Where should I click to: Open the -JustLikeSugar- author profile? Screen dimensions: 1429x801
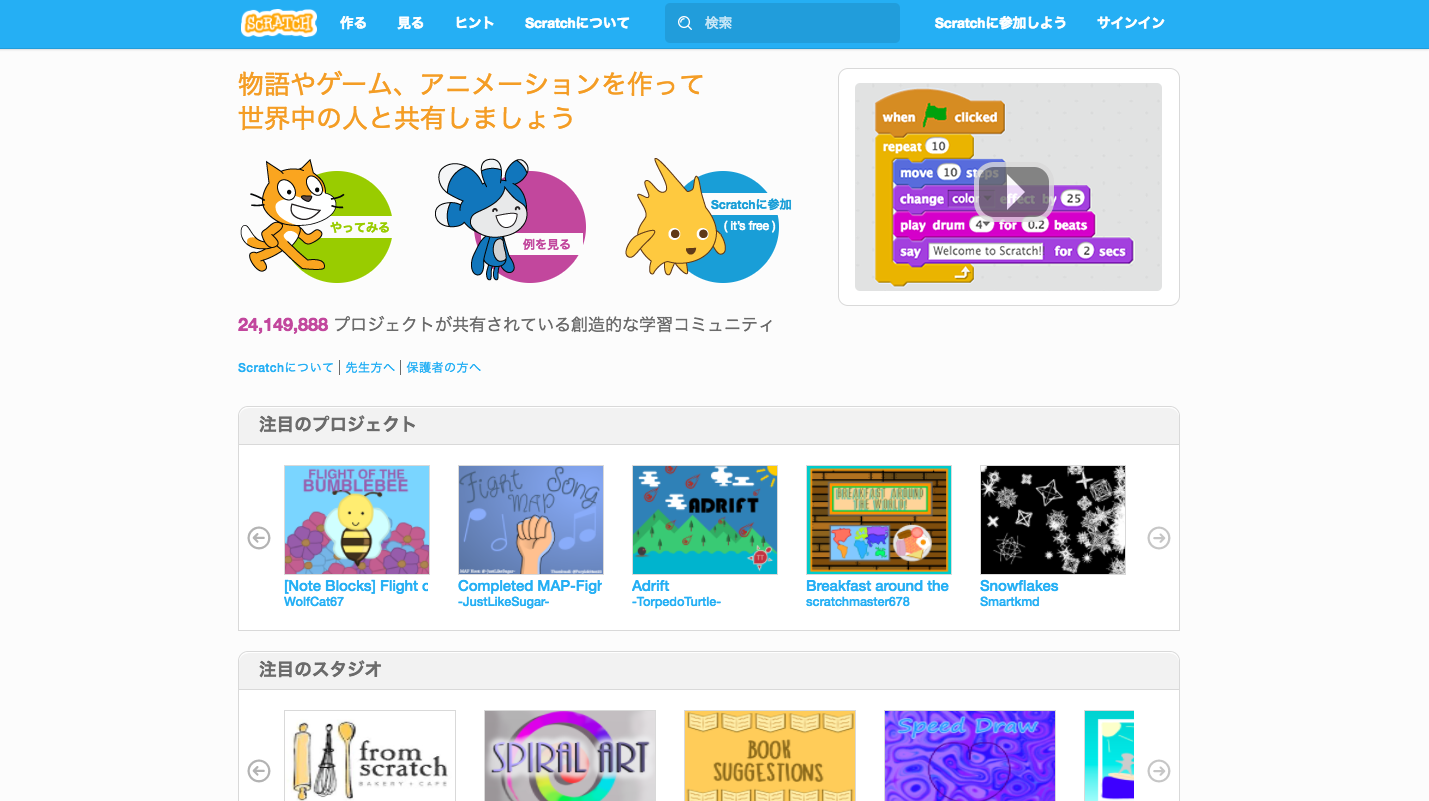coord(504,602)
